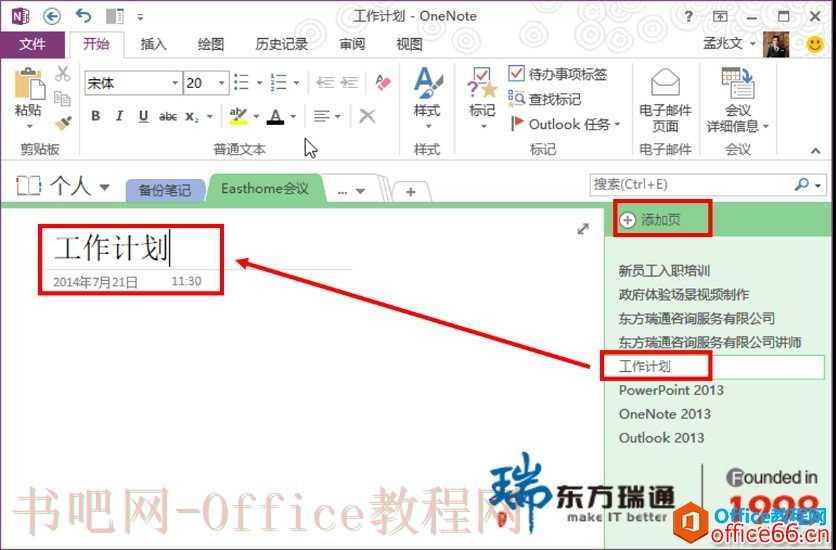This screenshot has width=836, height=550.
Task: Click the 工作计划 page title field
Action: [x=112, y=248]
